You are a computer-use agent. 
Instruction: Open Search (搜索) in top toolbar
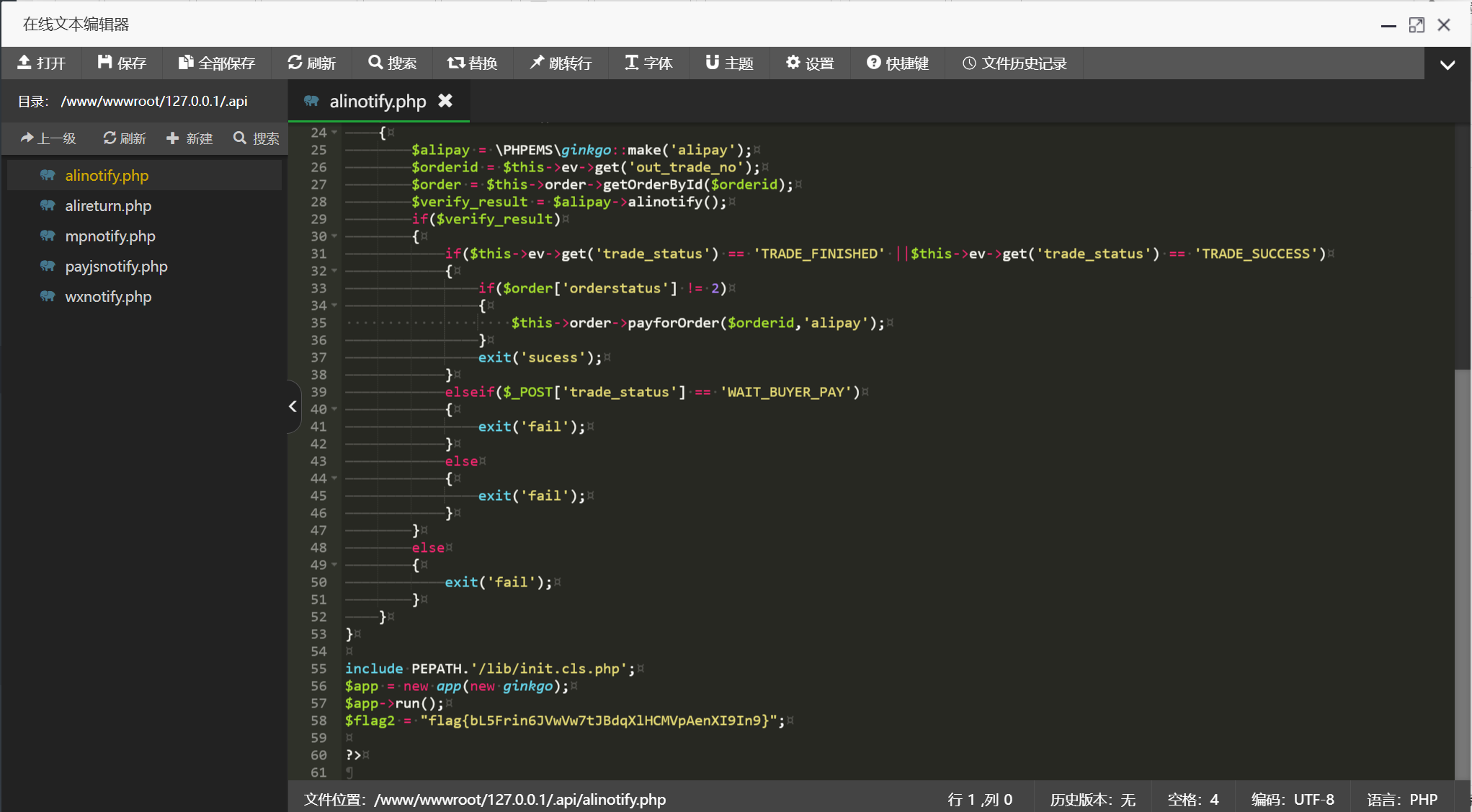point(392,63)
